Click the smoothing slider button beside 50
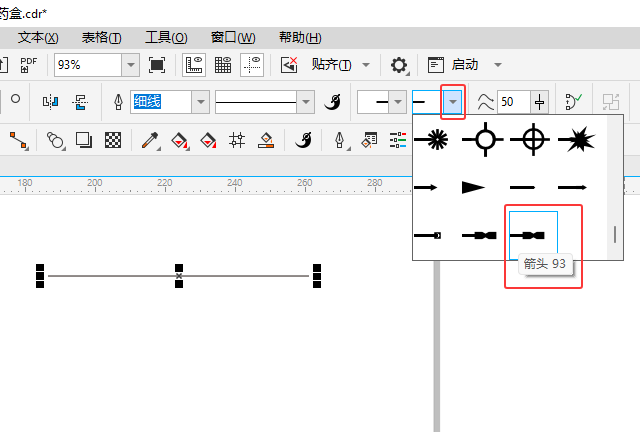 [x=539, y=102]
